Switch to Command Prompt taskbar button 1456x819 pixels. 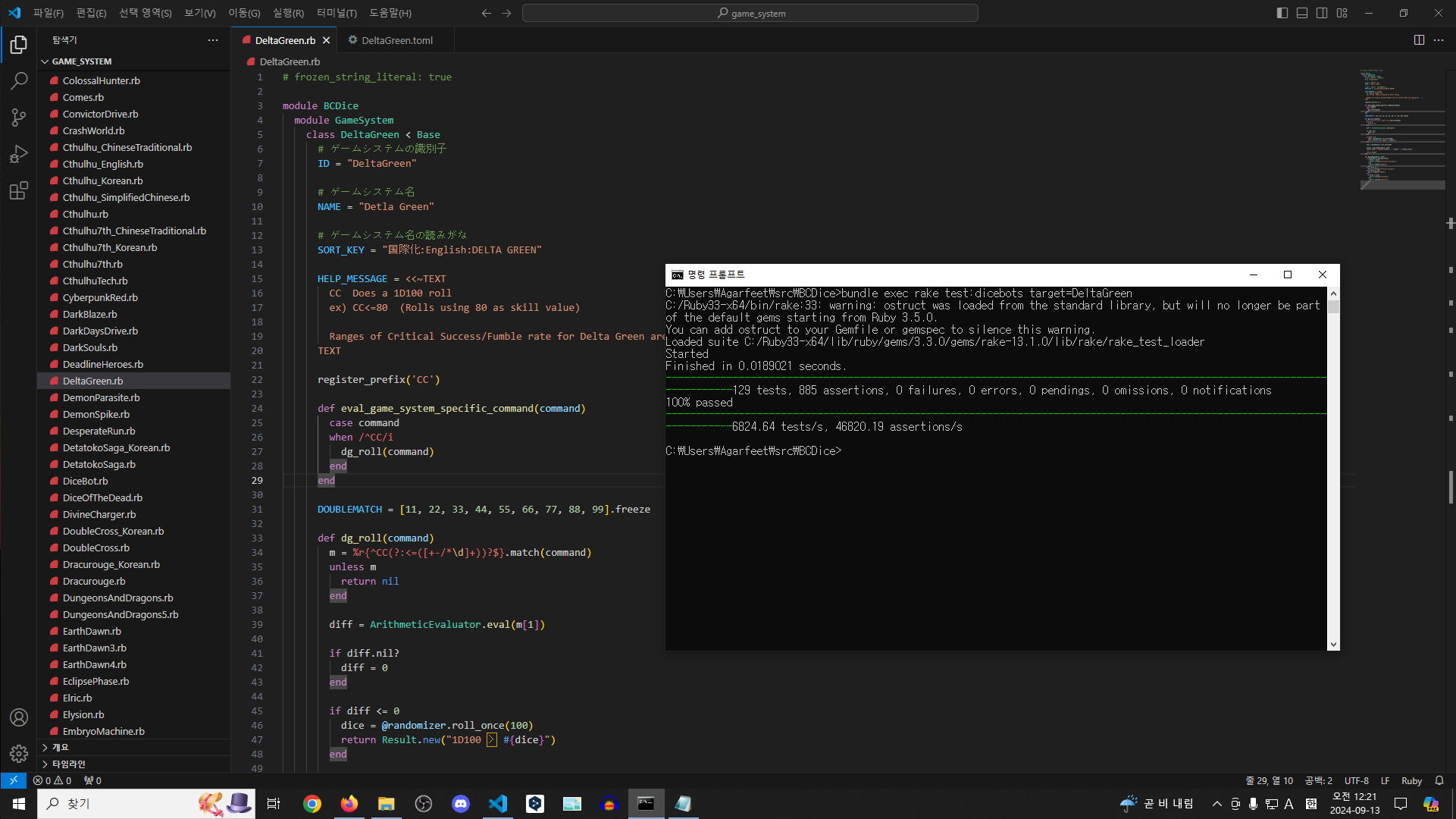(646, 804)
